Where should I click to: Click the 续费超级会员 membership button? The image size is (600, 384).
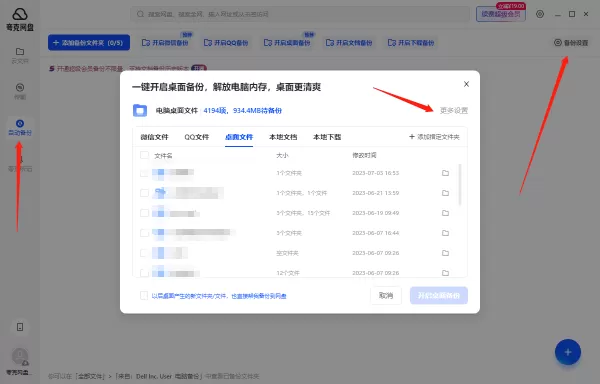point(501,14)
